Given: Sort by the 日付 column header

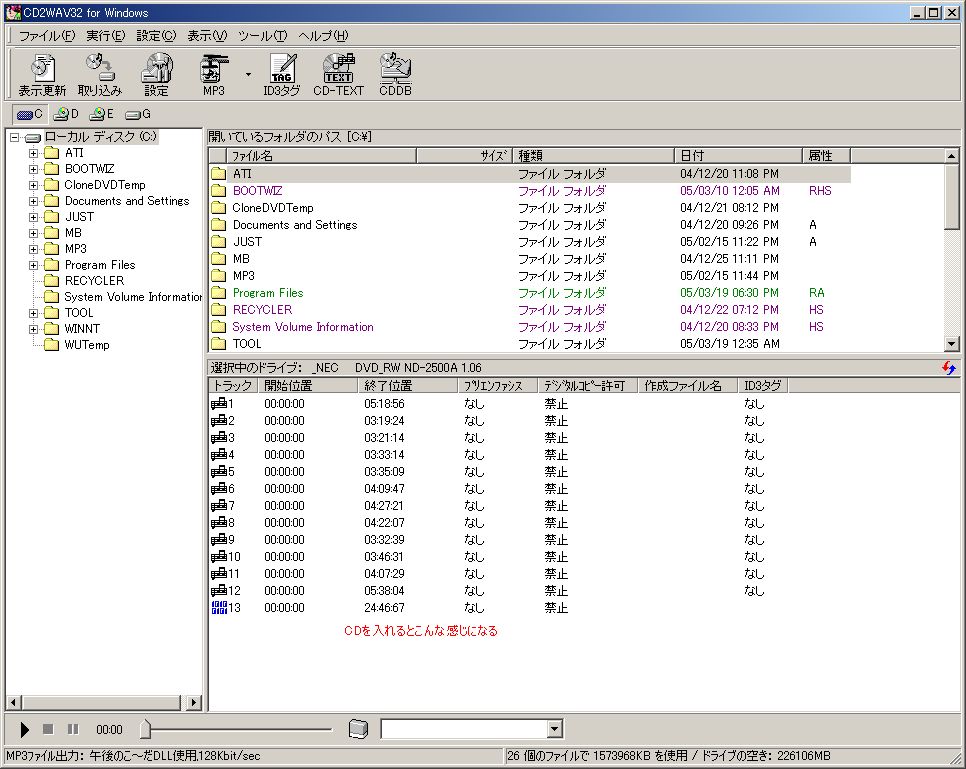Looking at the screenshot, I should click(738, 156).
